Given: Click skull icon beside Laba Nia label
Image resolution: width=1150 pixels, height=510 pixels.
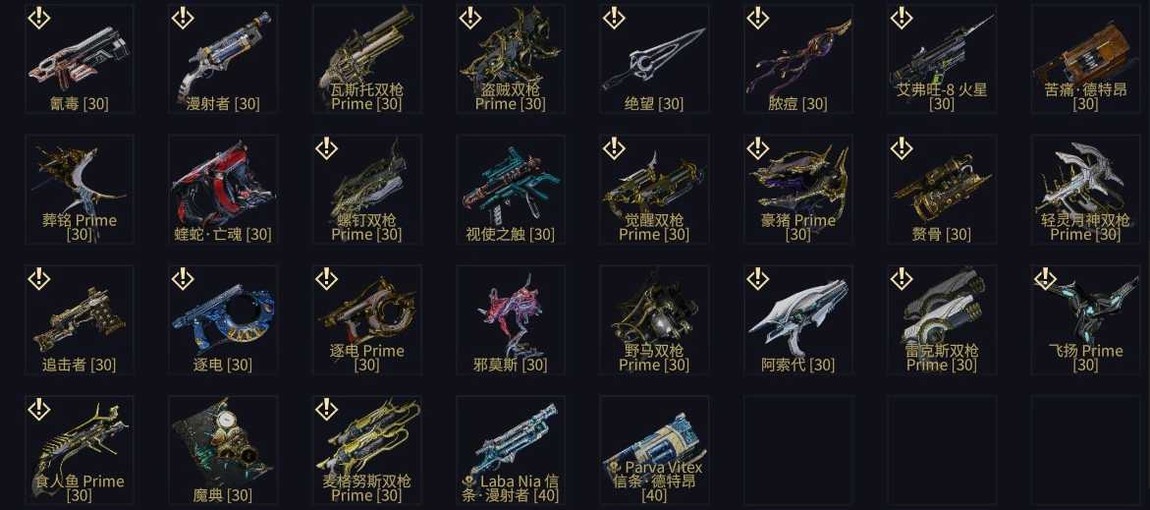Looking at the screenshot, I should (469, 482).
